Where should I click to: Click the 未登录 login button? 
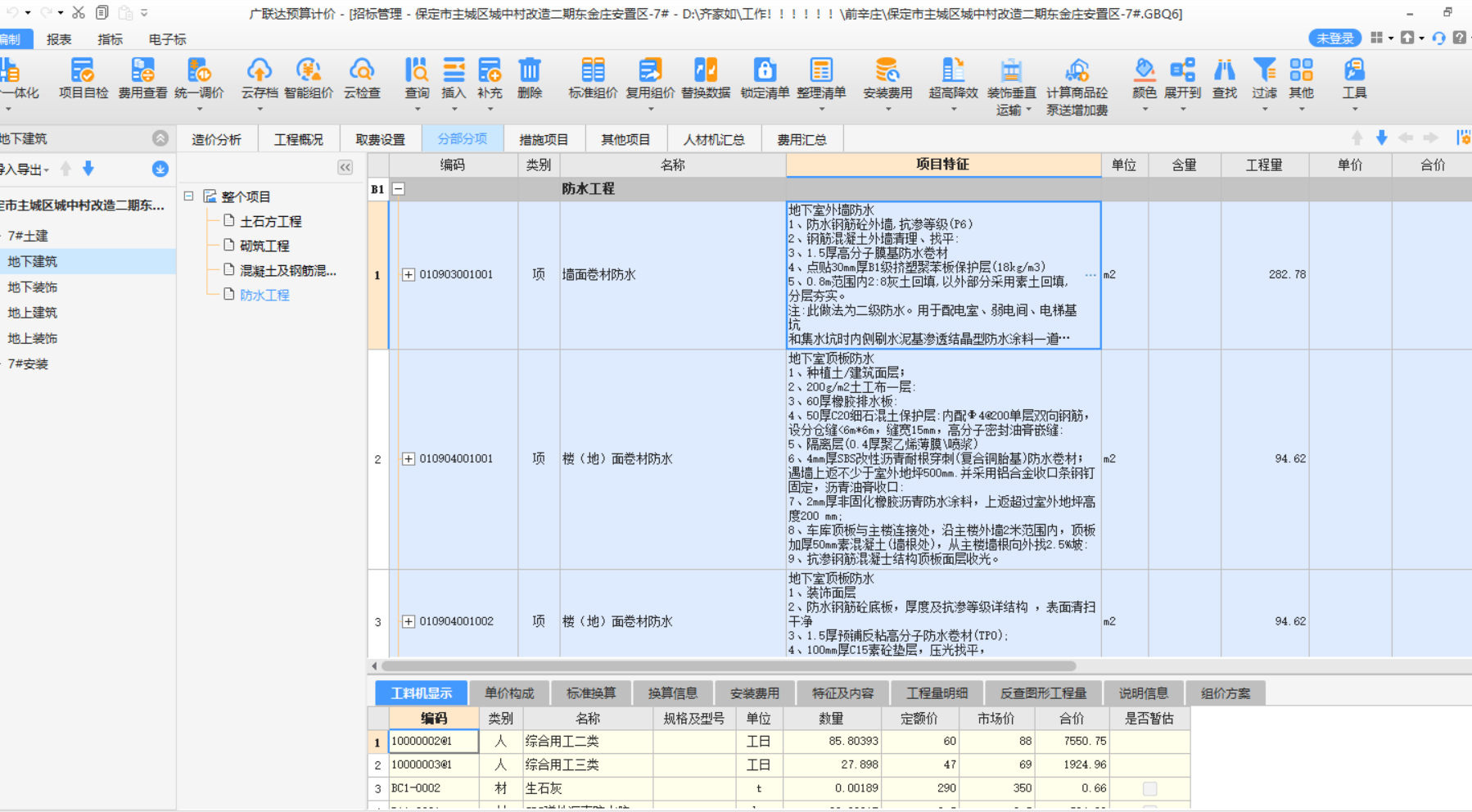1334,38
